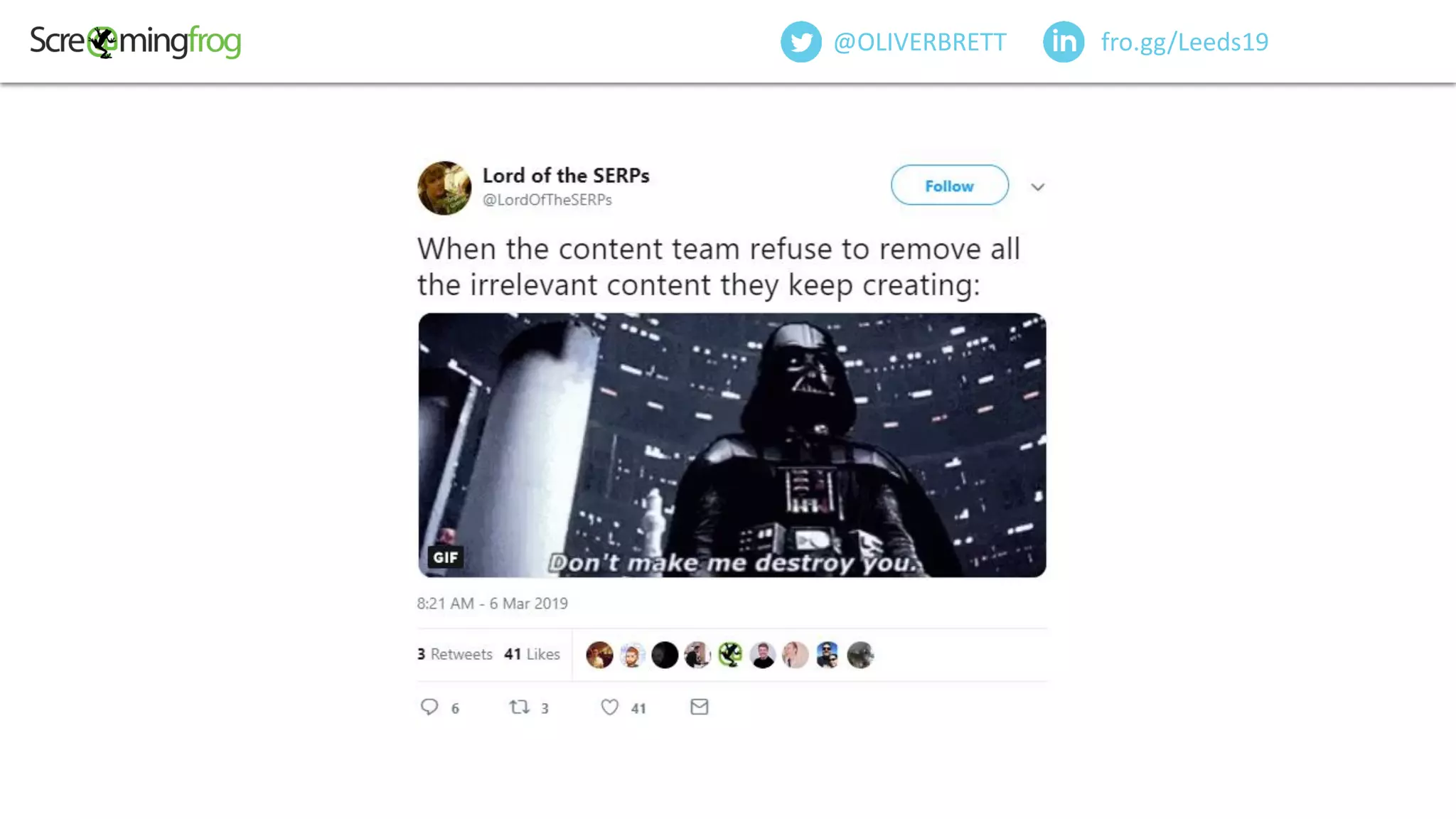Like the tweet with heart icon

pos(610,707)
